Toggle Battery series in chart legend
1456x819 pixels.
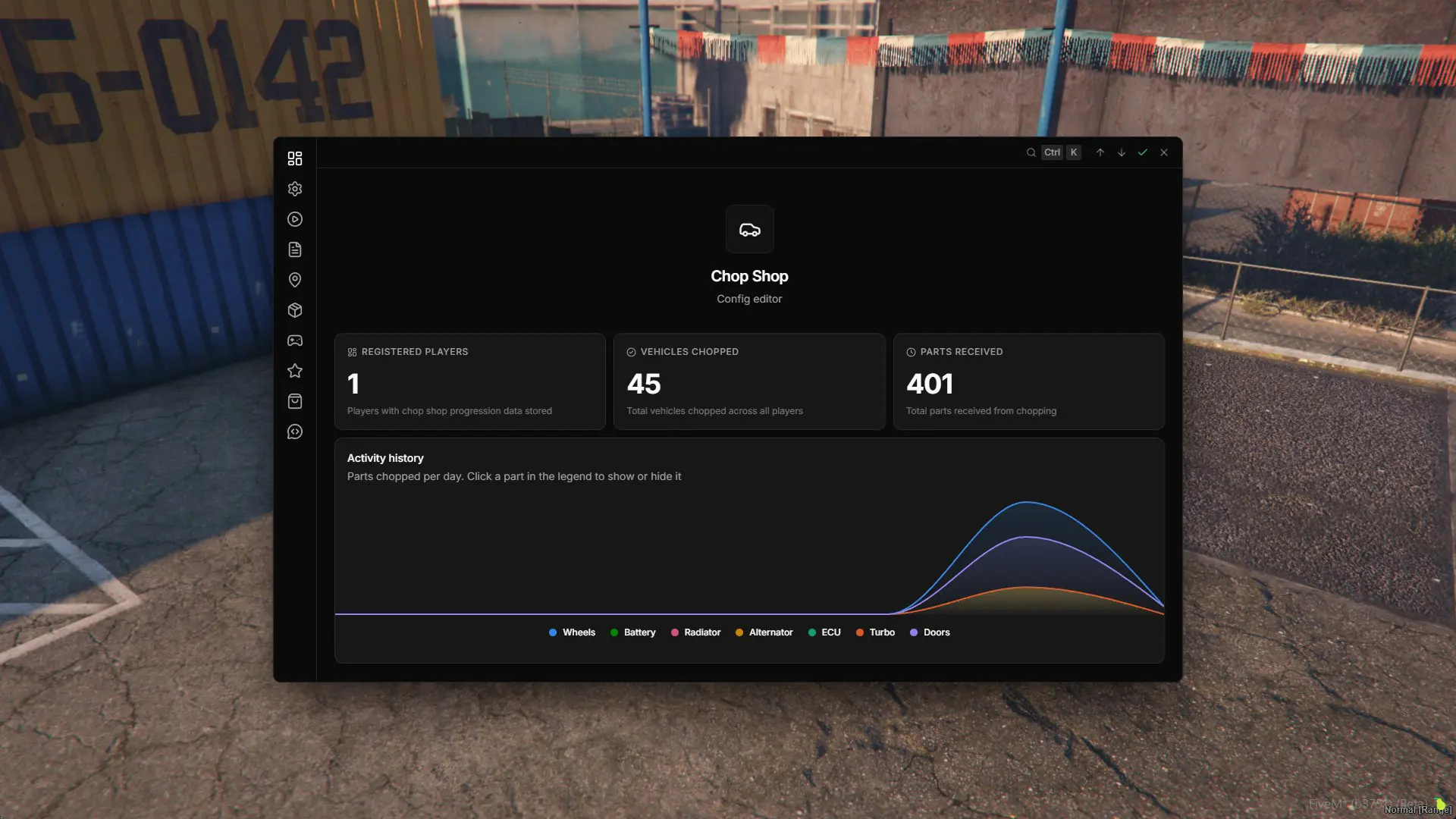coord(633,632)
